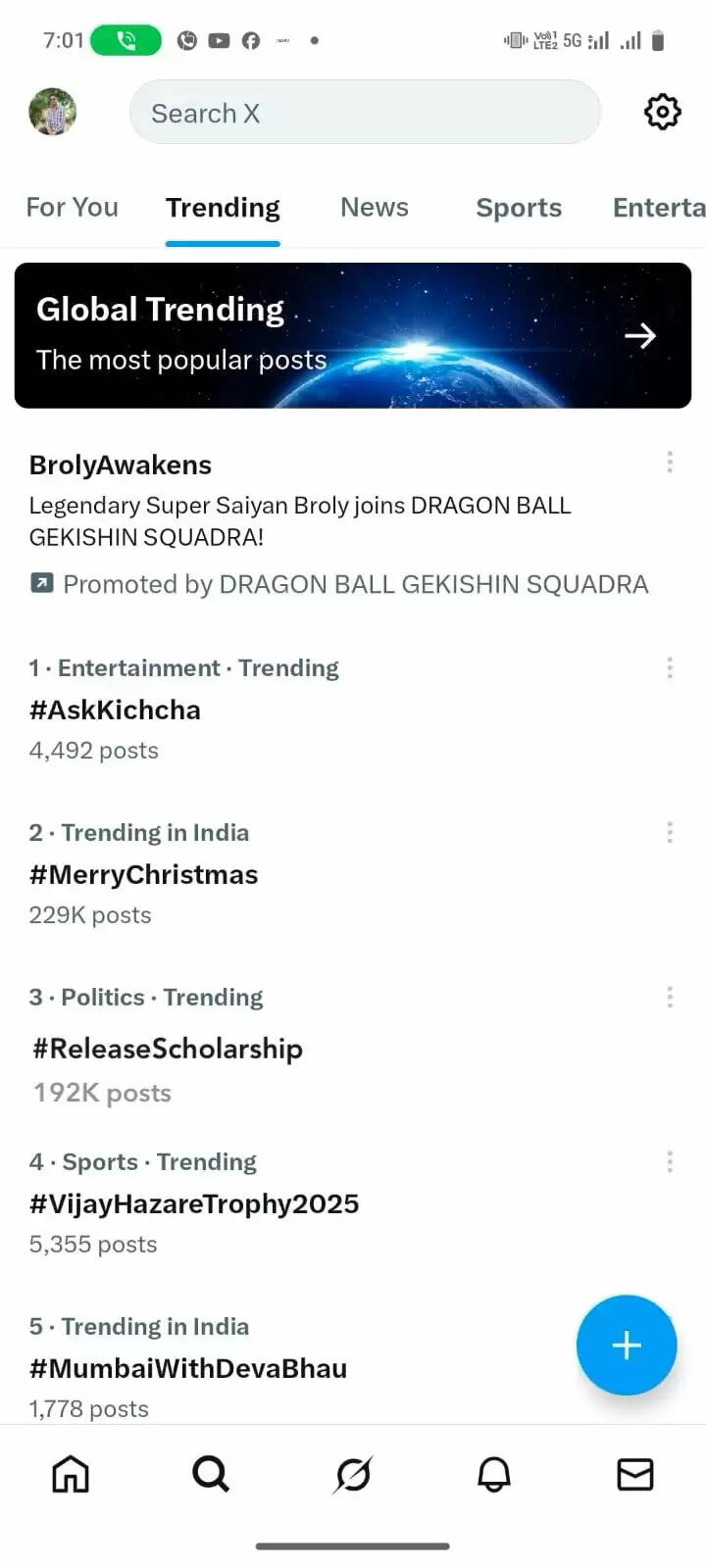The height and width of the screenshot is (1568, 706).
Task: Open the #MumbaiWithDevaBhau trend
Action: point(188,1368)
